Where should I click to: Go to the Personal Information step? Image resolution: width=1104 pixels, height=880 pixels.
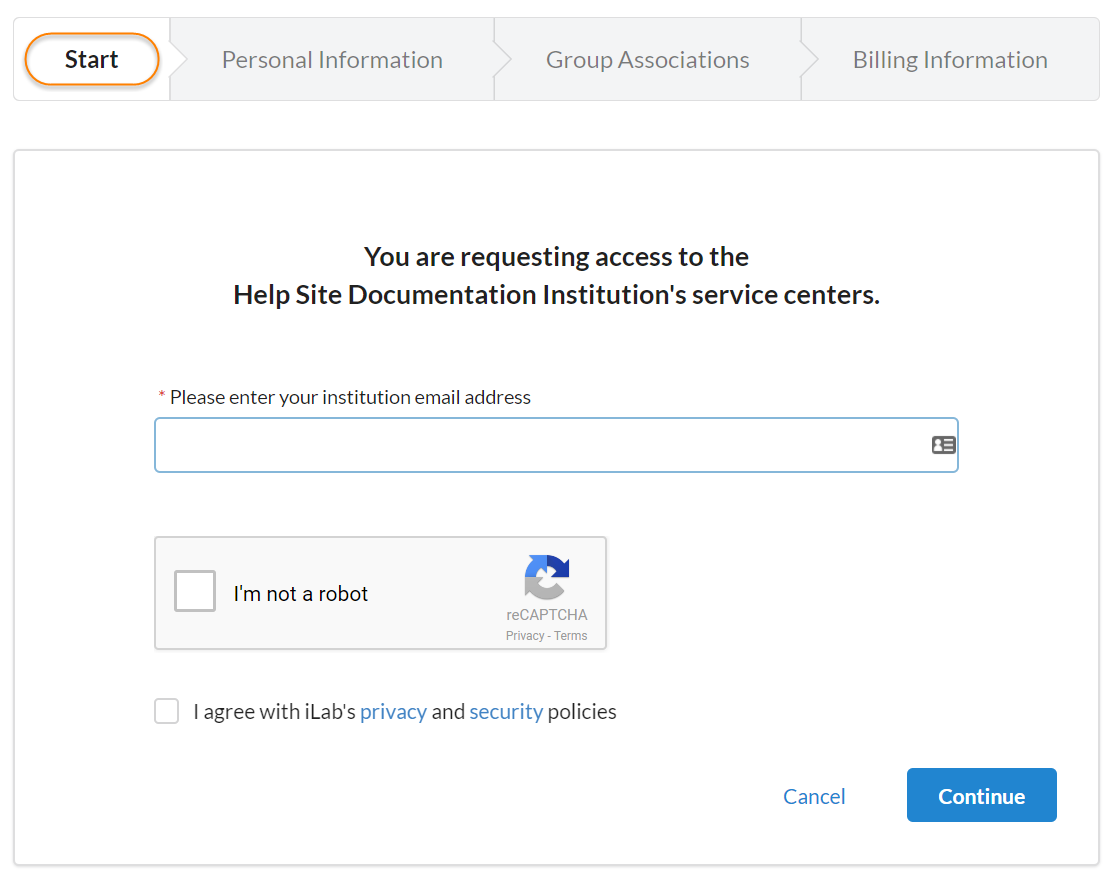tap(332, 60)
